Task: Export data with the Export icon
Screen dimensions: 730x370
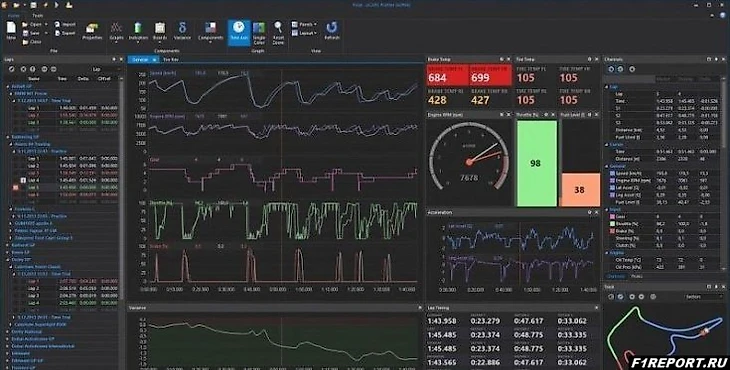Action: 57,33
